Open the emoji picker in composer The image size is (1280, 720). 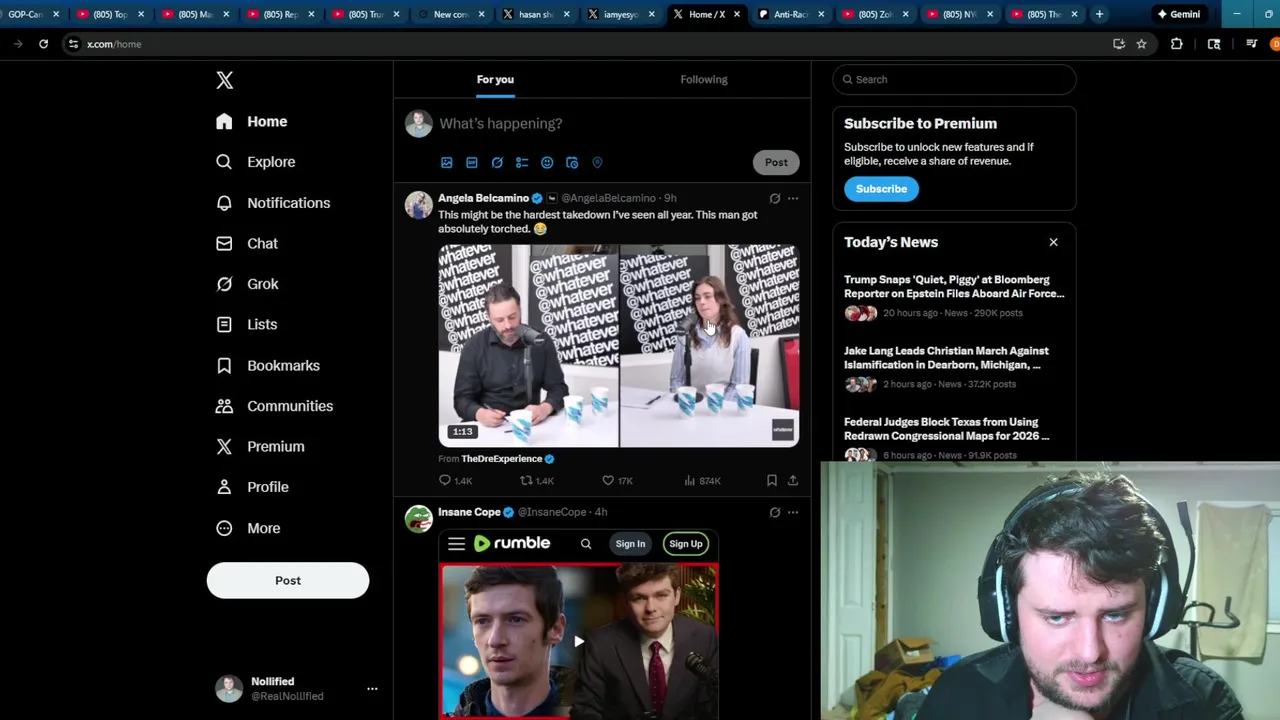547,162
